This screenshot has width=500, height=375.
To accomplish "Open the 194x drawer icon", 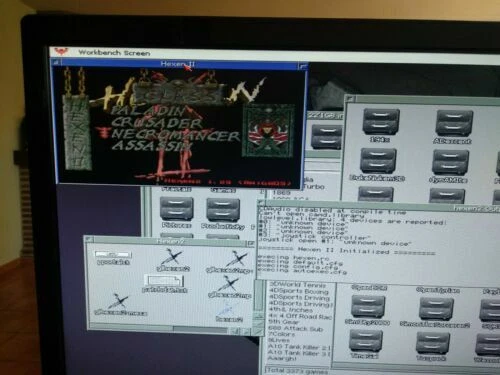I will (x=381, y=125).
